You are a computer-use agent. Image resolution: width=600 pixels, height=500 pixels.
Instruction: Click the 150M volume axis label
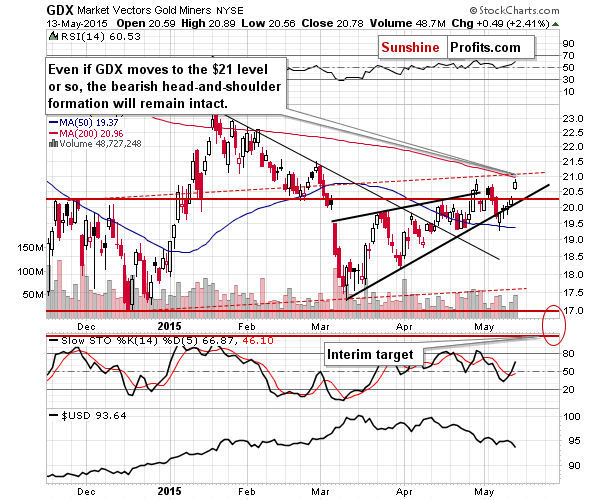(31, 248)
